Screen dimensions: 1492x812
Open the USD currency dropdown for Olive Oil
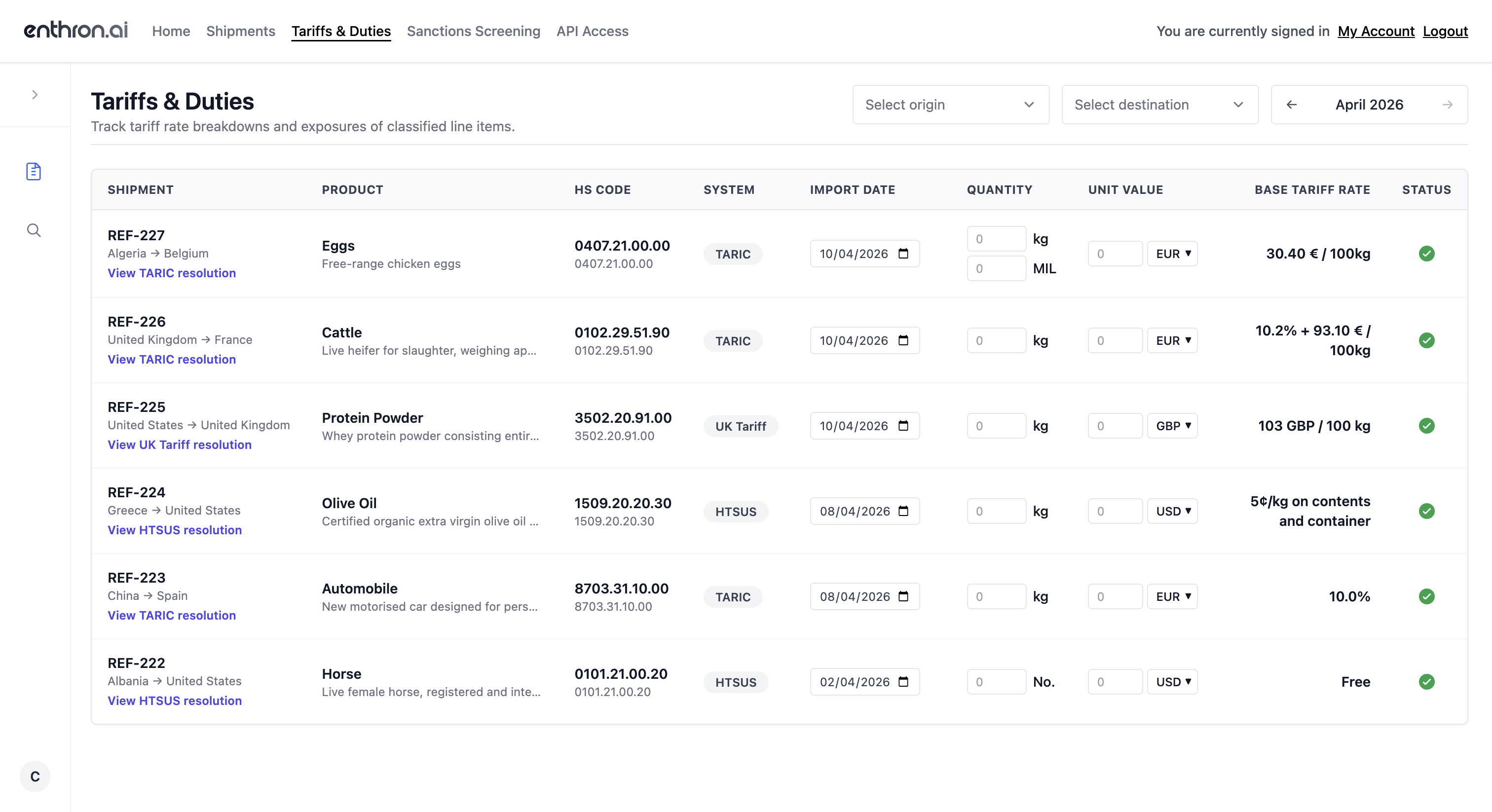(1172, 511)
